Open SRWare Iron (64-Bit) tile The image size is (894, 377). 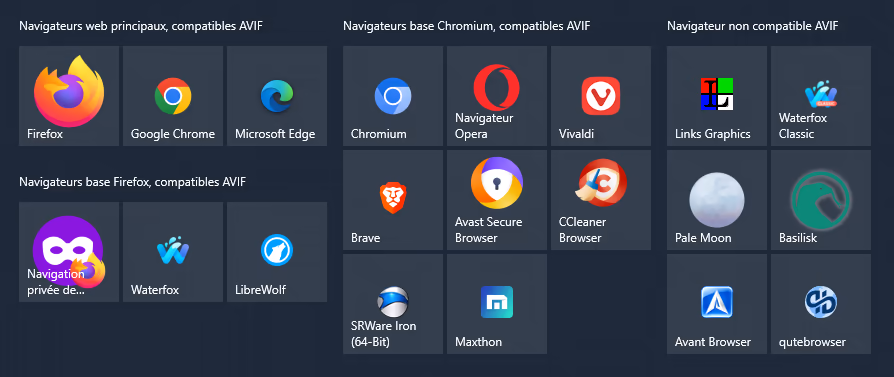click(393, 304)
